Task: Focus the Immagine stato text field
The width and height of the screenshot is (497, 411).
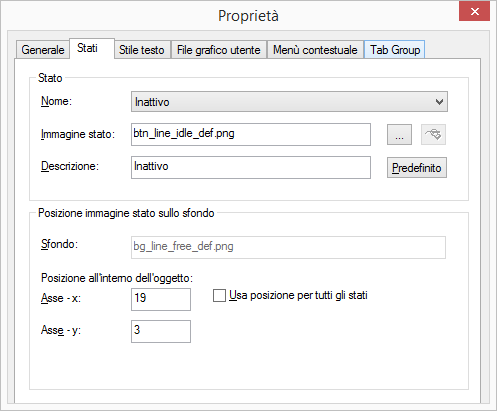Action: click(251, 134)
